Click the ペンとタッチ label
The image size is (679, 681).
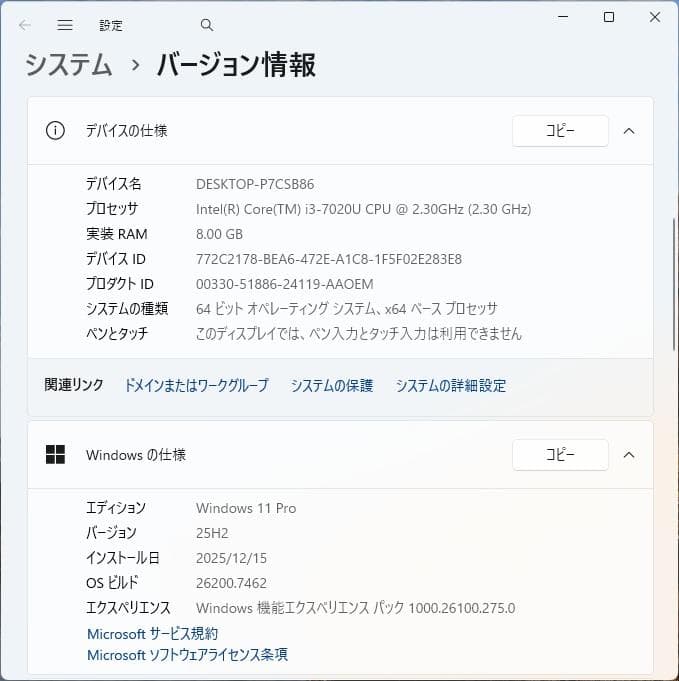tap(117, 334)
